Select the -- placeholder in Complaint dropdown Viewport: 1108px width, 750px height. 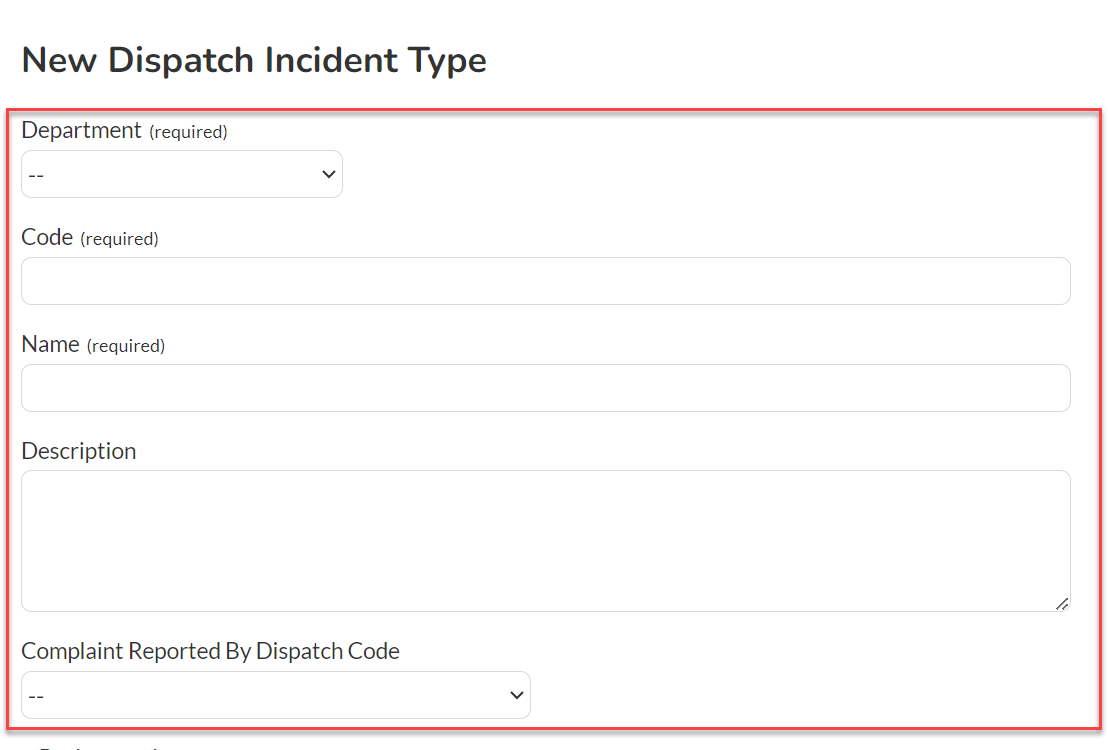click(36, 696)
